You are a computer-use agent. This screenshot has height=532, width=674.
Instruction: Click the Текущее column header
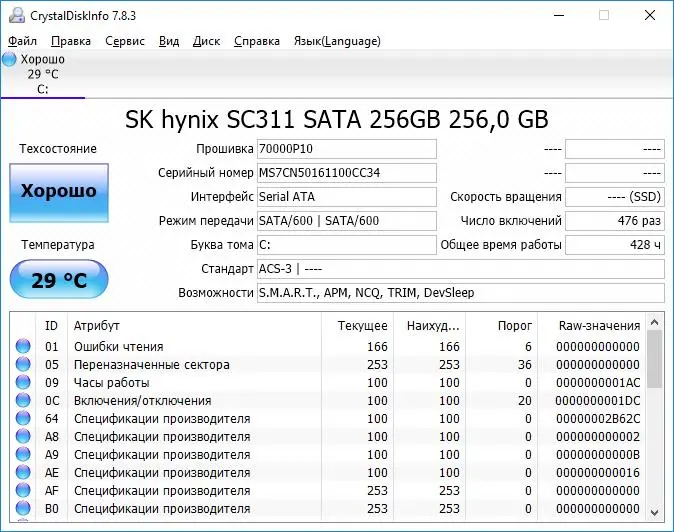point(357,326)
